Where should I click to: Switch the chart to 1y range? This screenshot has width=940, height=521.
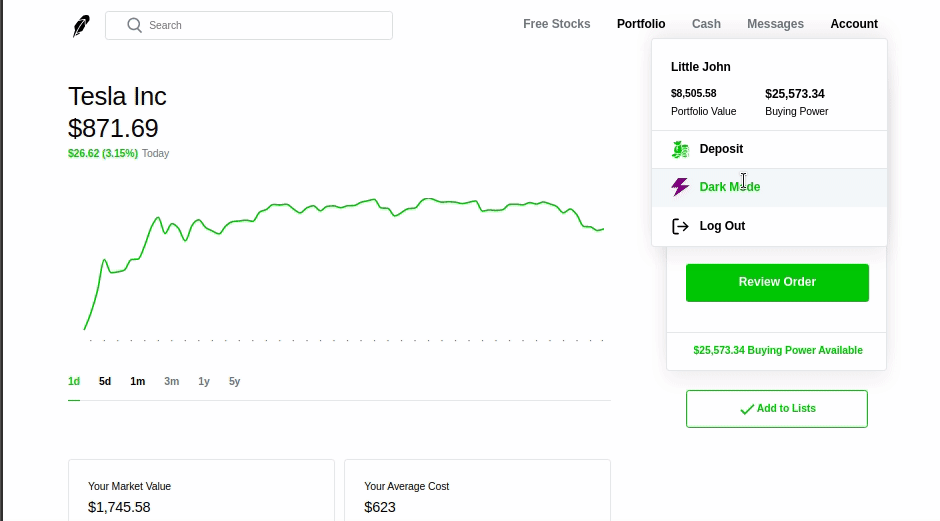click(204, 381)
